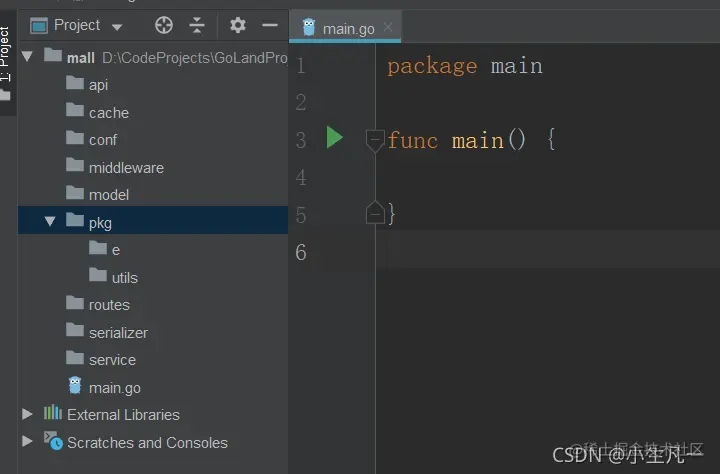The width and height of the screenshot is (720, 474).
Task: Click the main function name on line 3
Action: [478, 141]
